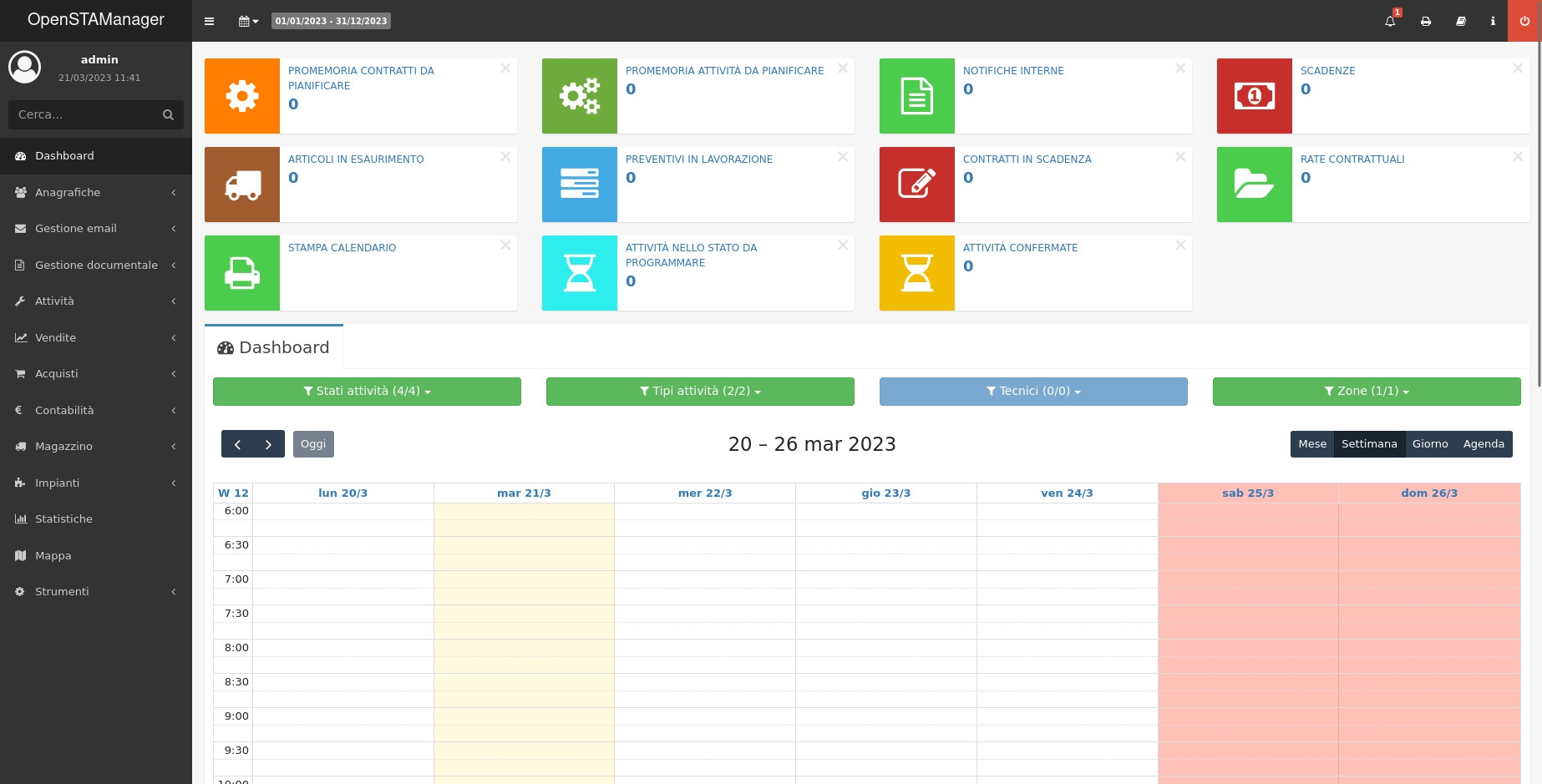Click the red Scadenze money icon

(x=1254, y=96)
